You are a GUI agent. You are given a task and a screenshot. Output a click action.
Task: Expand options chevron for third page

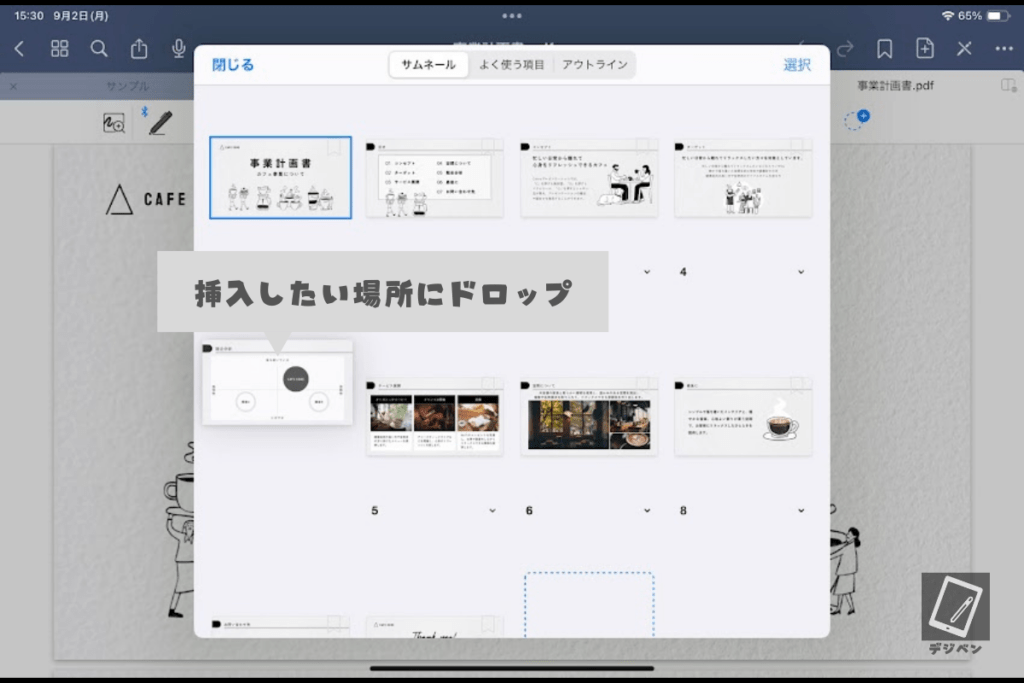tap(647, 272)
